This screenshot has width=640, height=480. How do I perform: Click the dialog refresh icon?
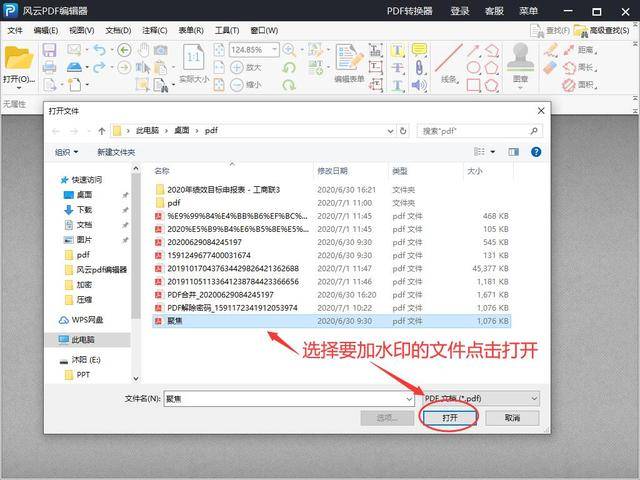pyautogui.click(x=403, y=131)
